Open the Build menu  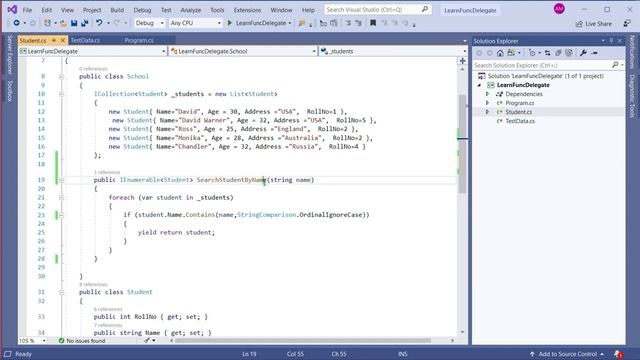pos(117,10)
